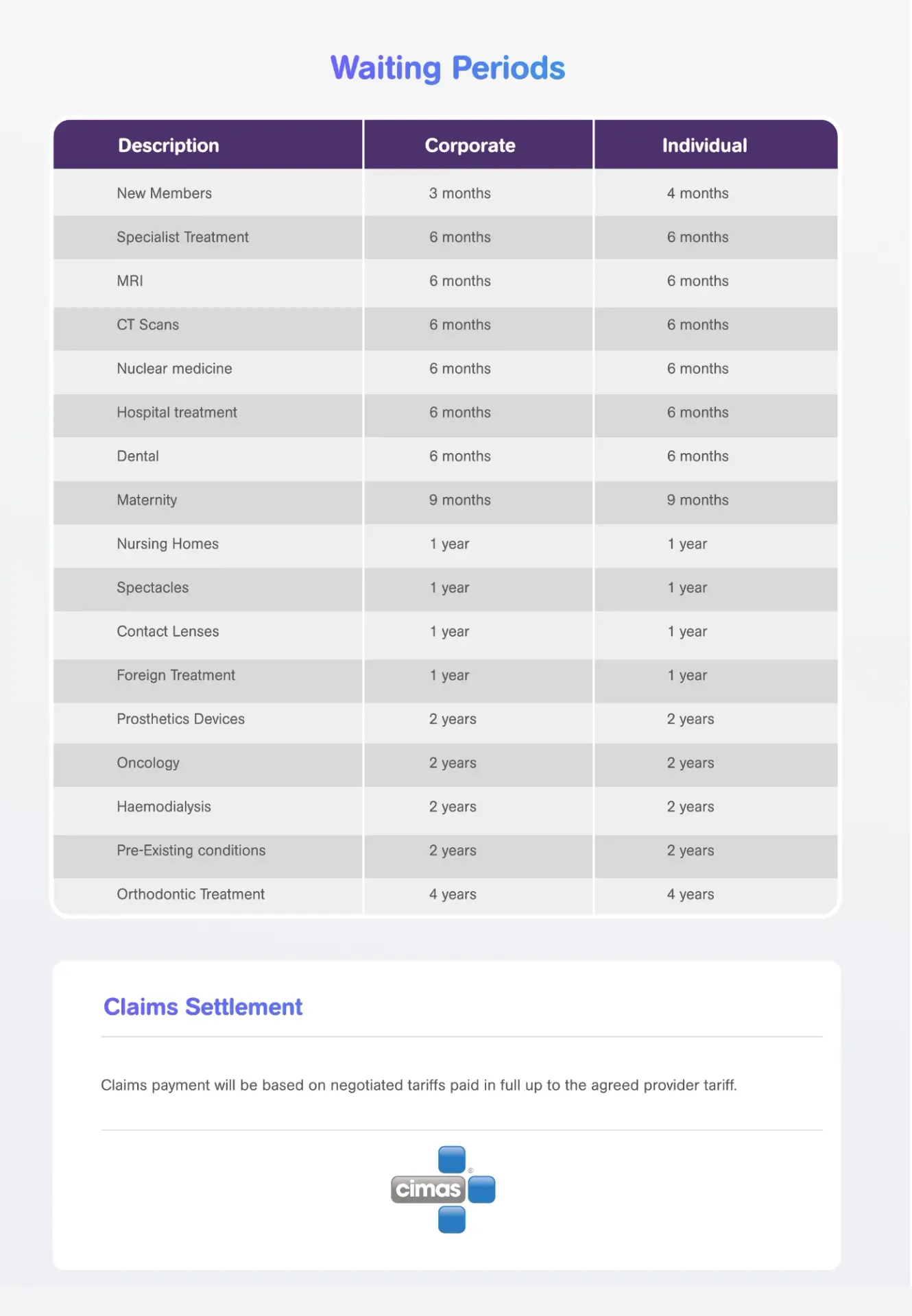Click the Individual 4 months cell
The image size is (912, 1316).
[x=697, y=193]
